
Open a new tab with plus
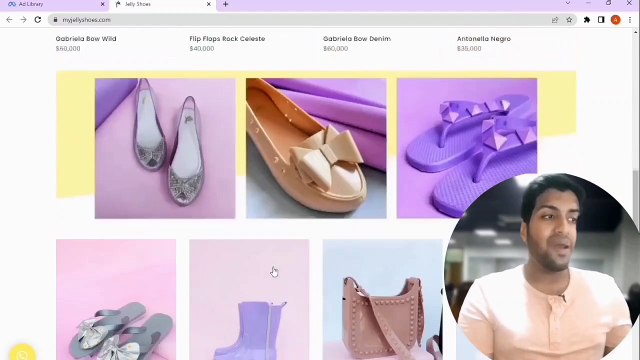point(225,4)
